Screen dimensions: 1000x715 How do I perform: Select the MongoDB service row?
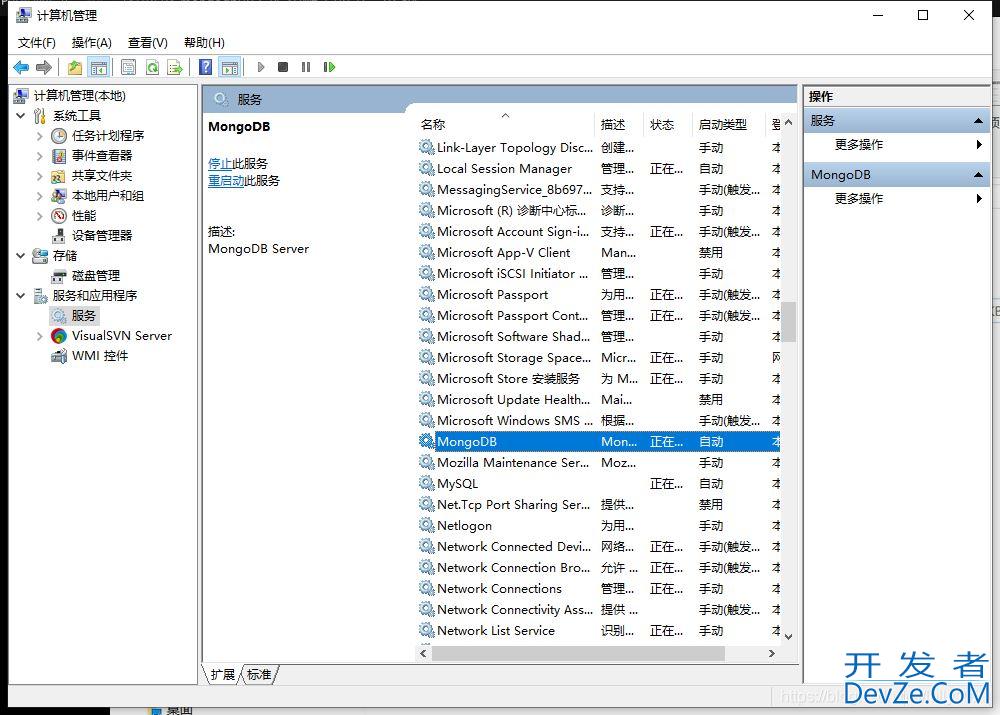599,441
